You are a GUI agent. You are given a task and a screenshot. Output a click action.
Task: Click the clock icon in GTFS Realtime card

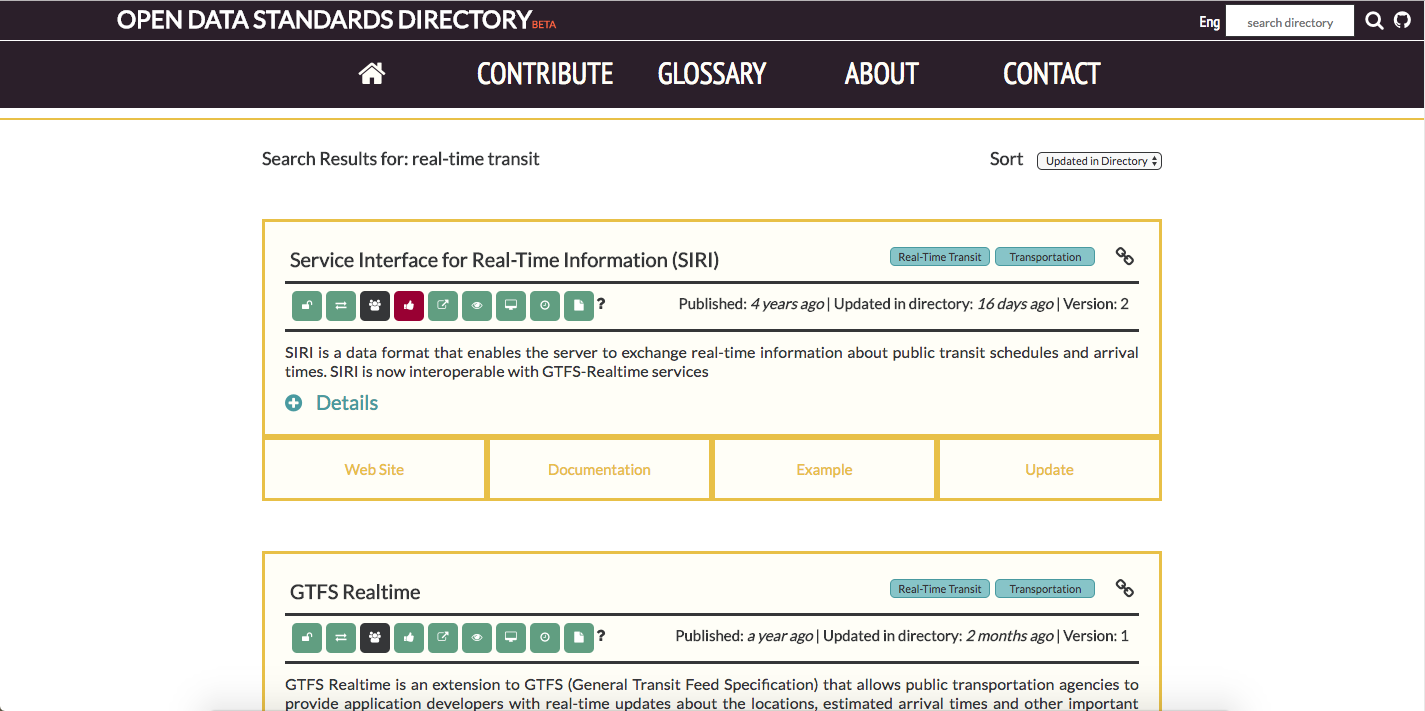[x=545, y=637]
